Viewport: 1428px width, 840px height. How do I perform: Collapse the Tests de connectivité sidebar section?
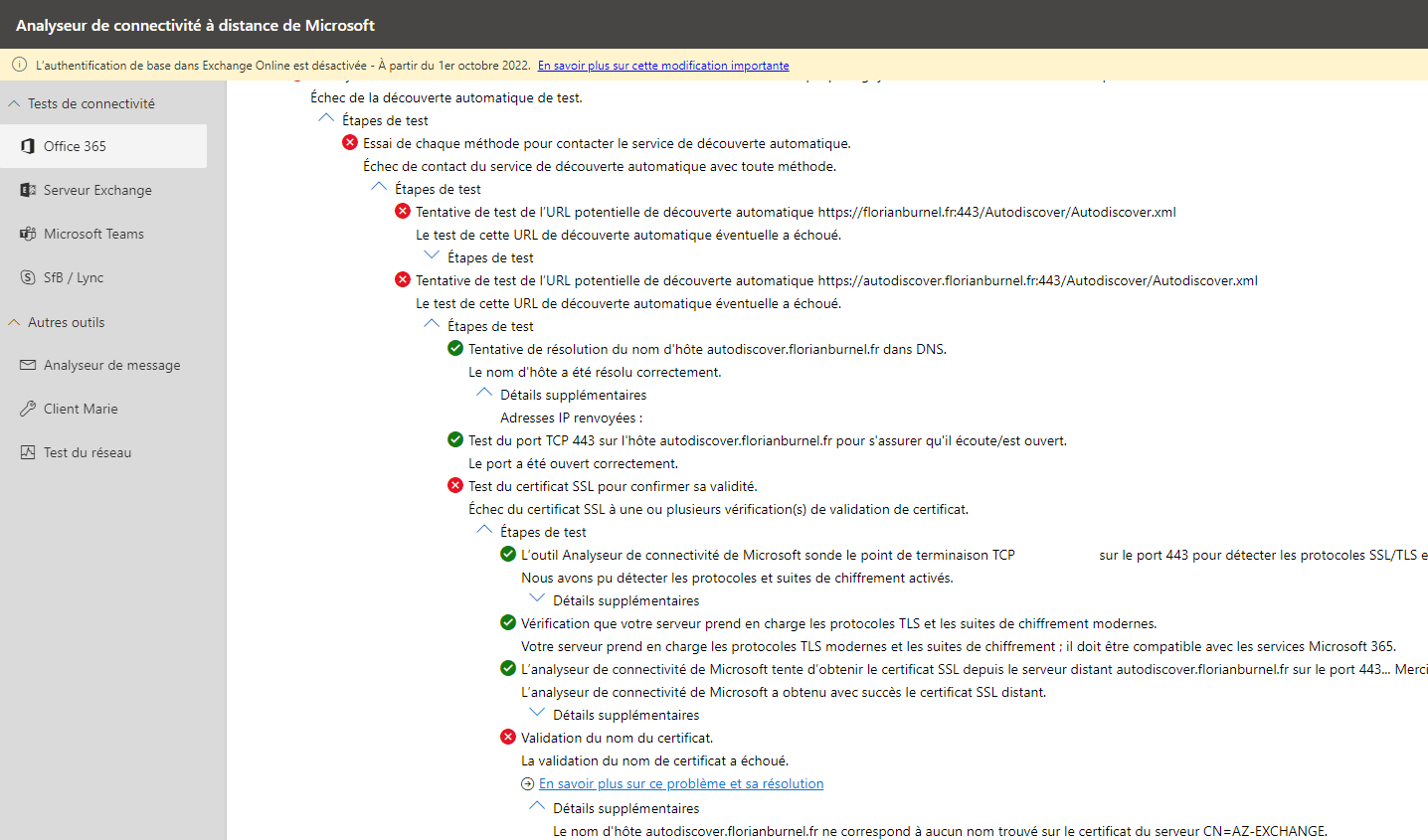13,101
